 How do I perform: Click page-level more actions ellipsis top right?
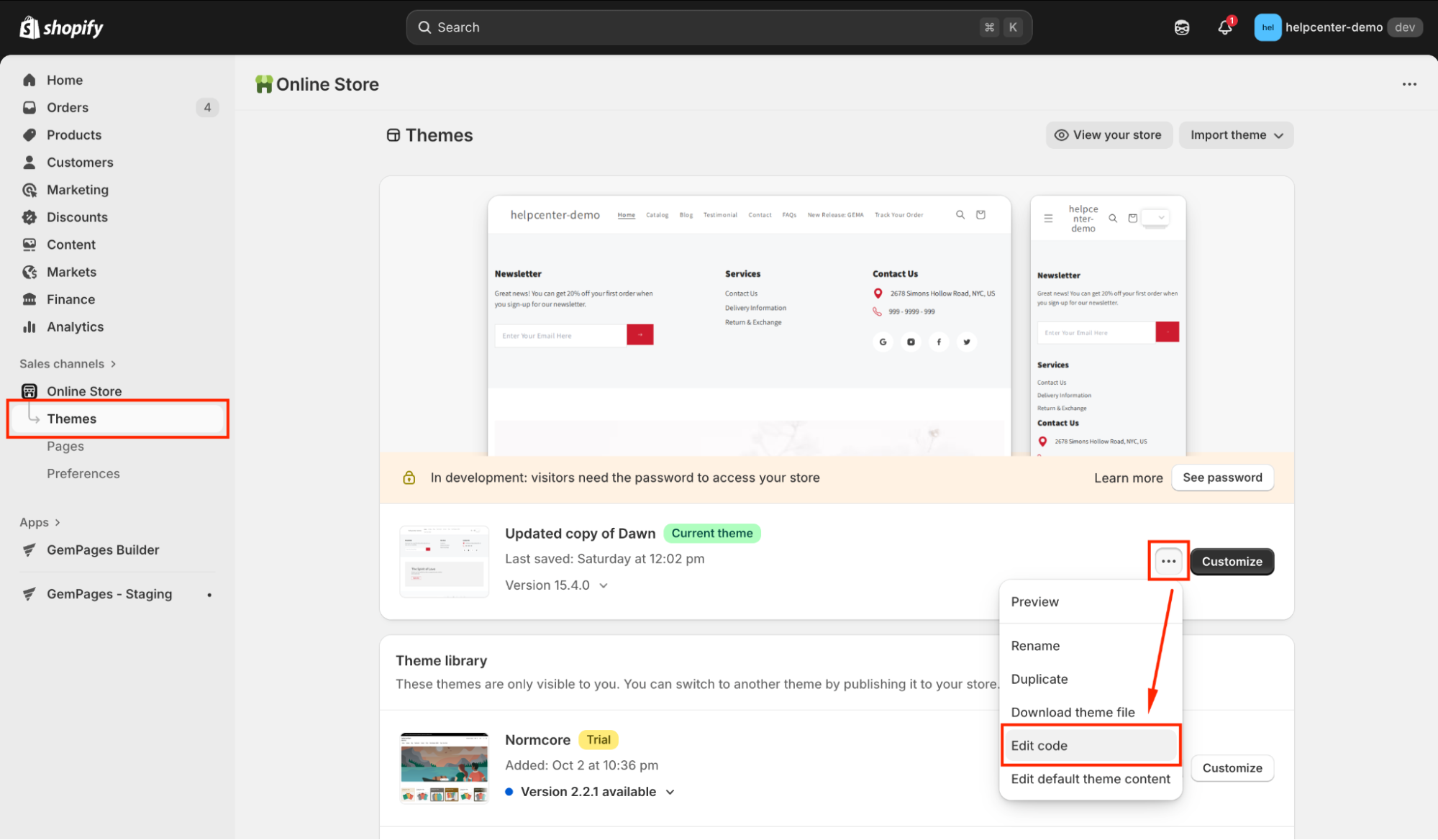pyautogui.click(x=1409, y=84)
